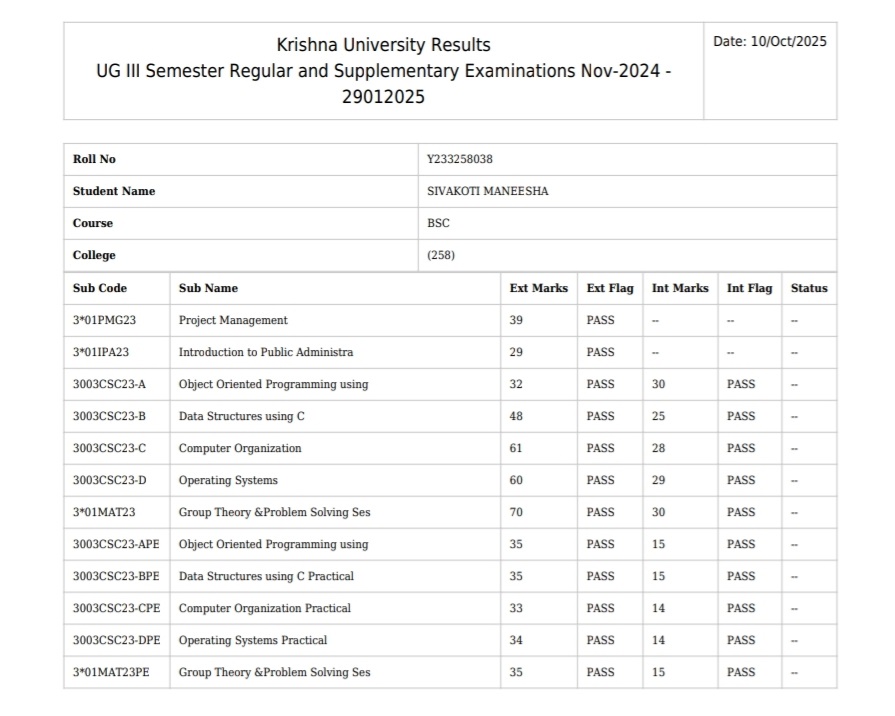The image size is (895, 716).
Task: Click Ext Marks 70 for Group Theory
Action: (x=516, y=512)
